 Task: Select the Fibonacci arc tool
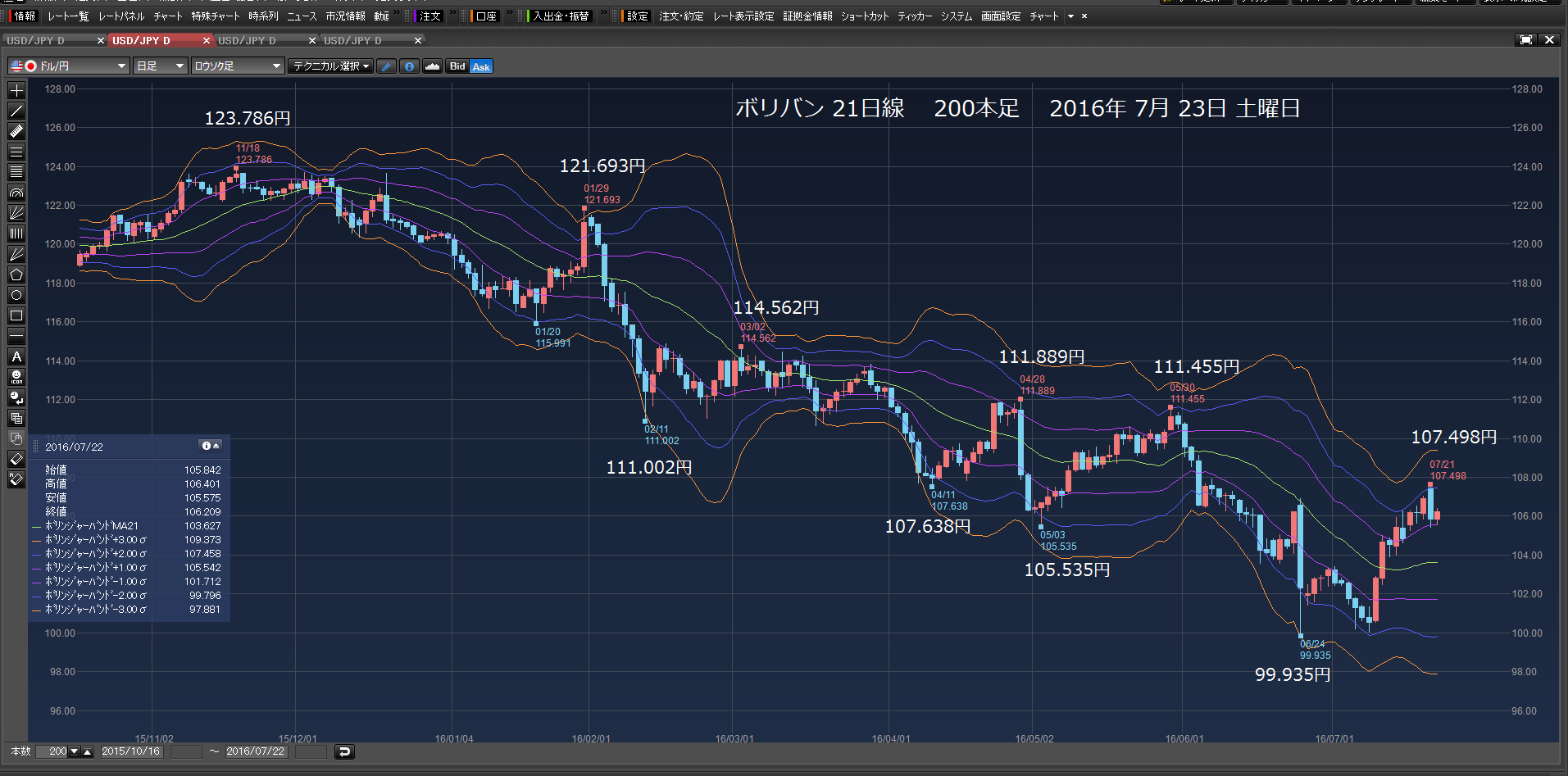(16, 193)
